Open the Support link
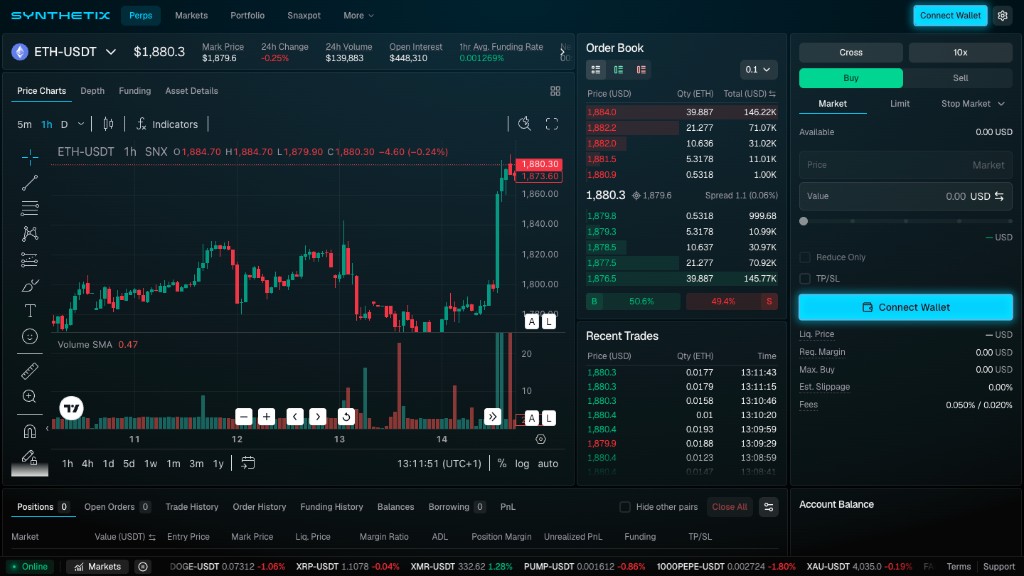 point(999,566)
